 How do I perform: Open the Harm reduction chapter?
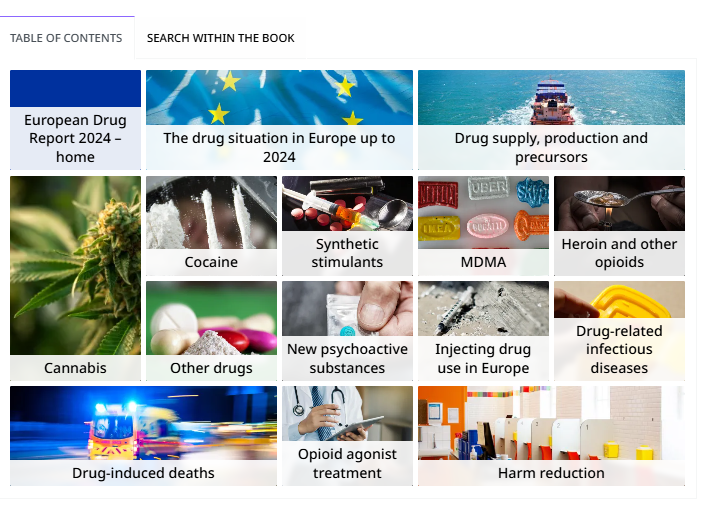point(551,436)
